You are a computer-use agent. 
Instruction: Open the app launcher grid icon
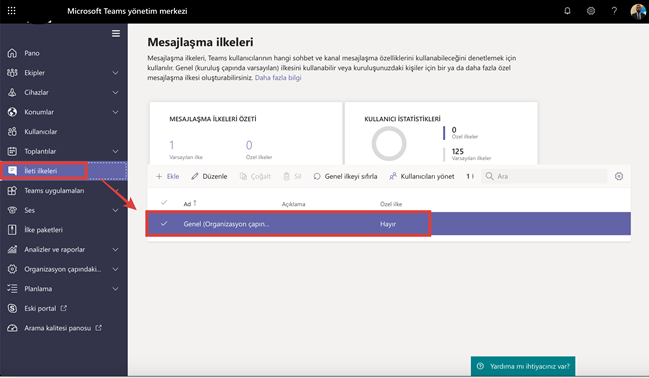[12, 11]
